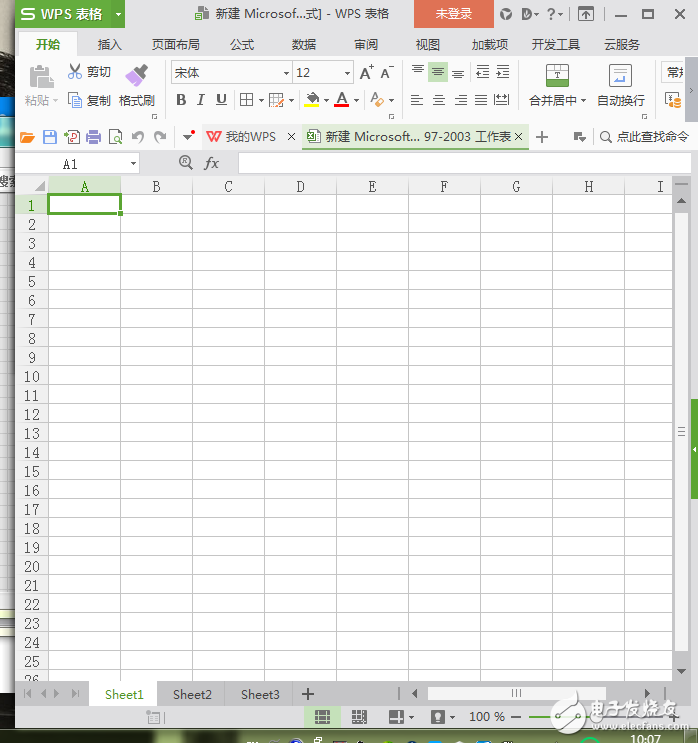Open file with the folder icon
The width and height of the screenshot is (698, 743).
(x=27, y=137)
